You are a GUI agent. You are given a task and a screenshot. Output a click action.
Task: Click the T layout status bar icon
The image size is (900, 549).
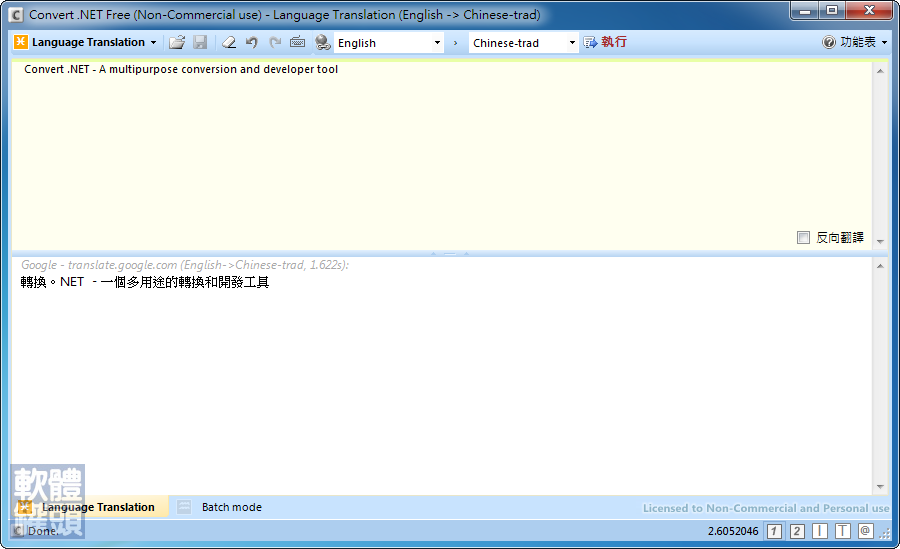(x=843, y=531)
